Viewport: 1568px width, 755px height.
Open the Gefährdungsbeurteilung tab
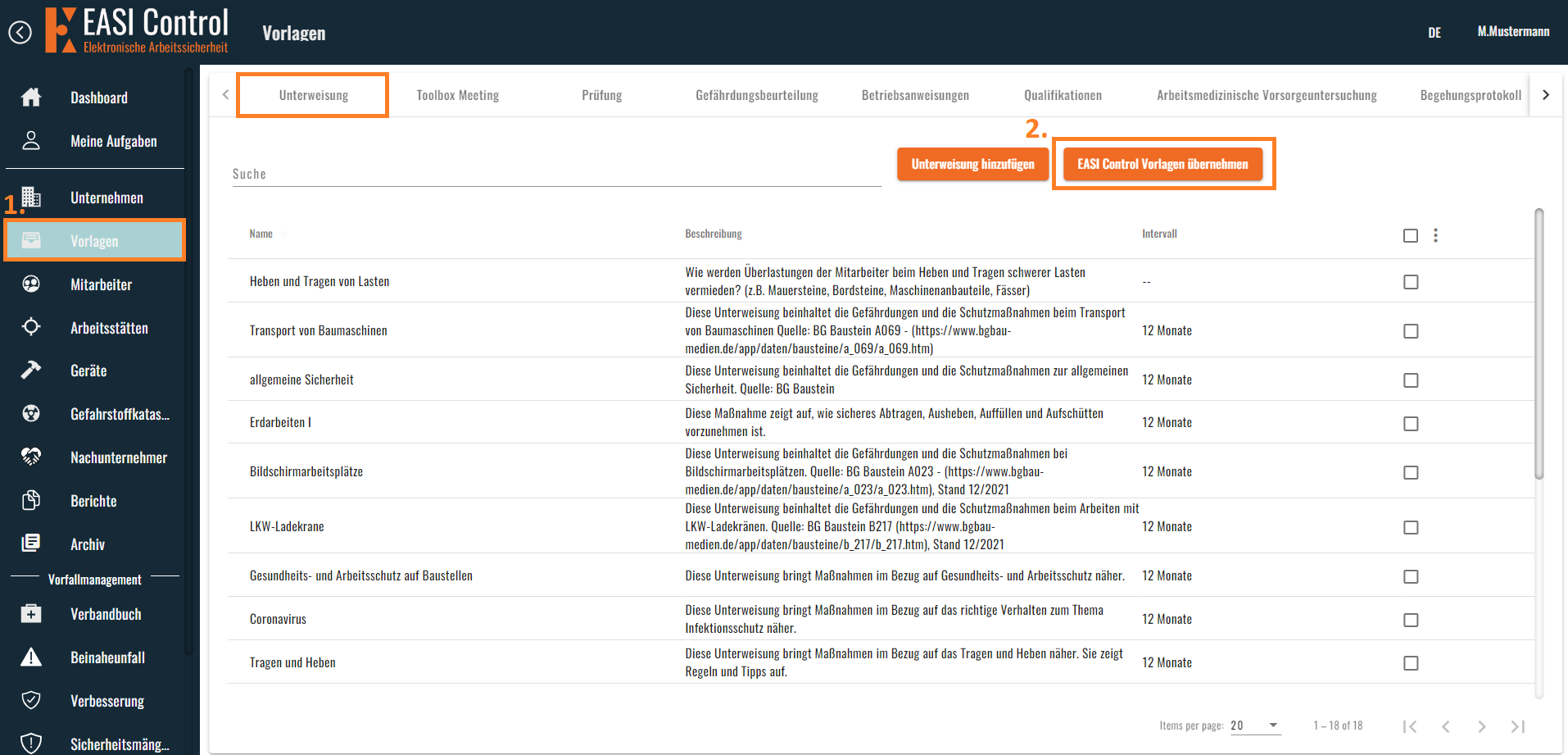click(757, 95)
